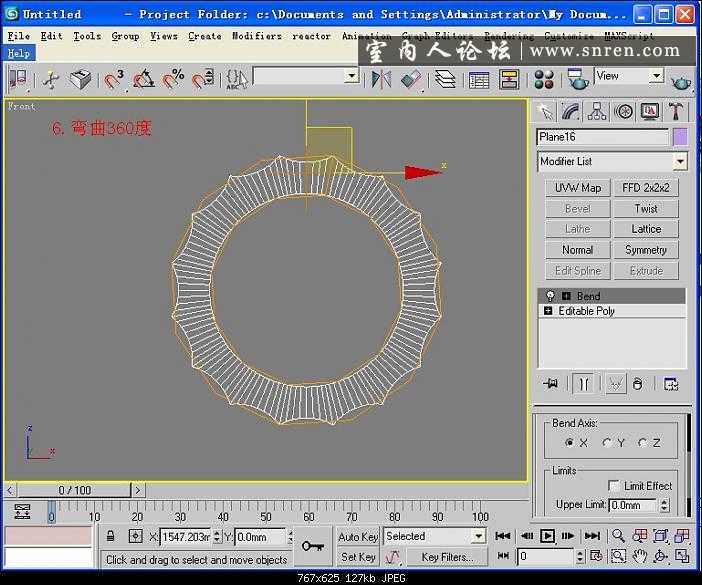Switch to the Modify panel tab
The width and height of the screenshot is (702, 585).
coord(571,111)
